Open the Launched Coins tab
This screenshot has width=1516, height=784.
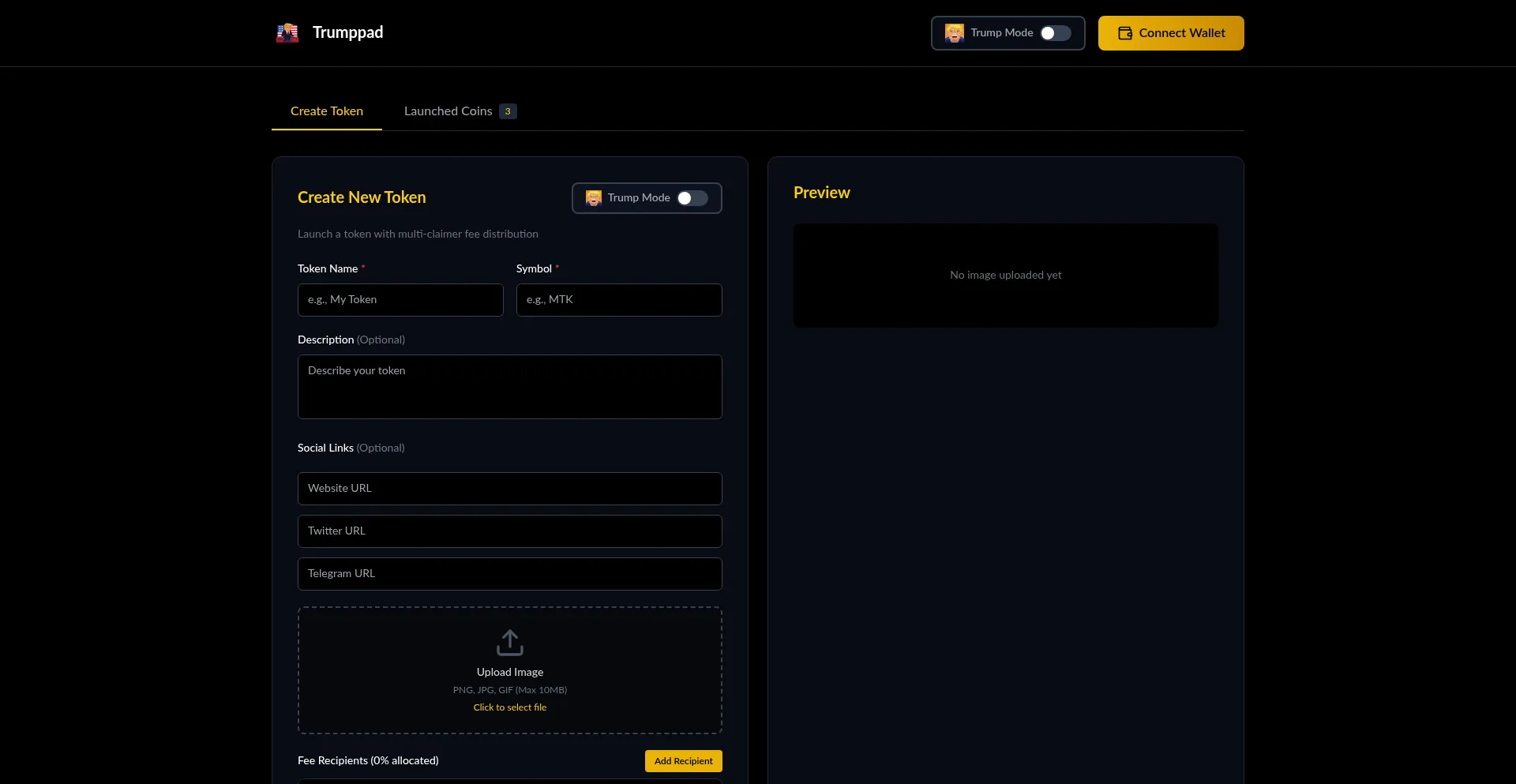448,111
